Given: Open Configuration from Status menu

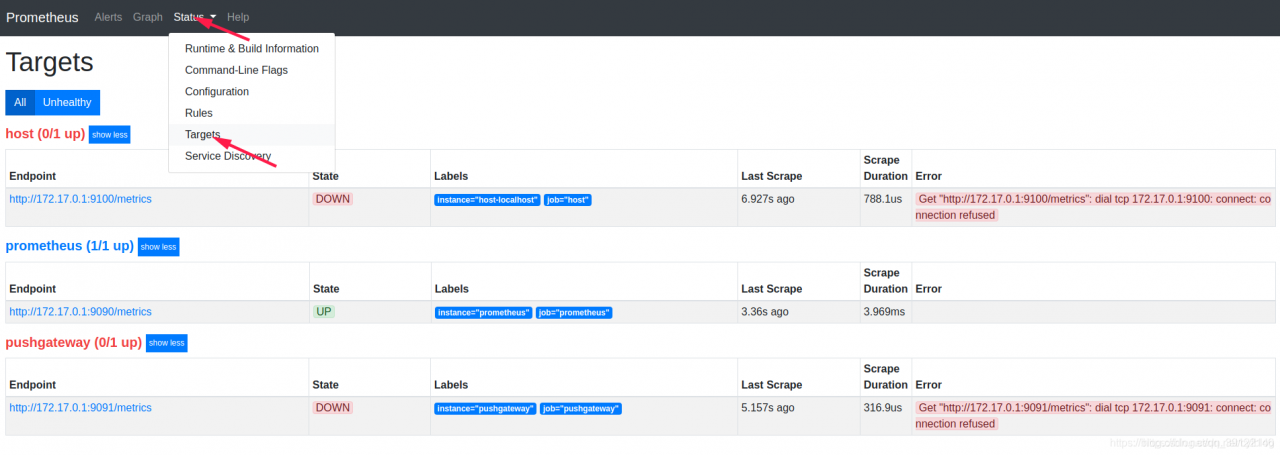Looking at the screenshot, I should click(217, 92).
